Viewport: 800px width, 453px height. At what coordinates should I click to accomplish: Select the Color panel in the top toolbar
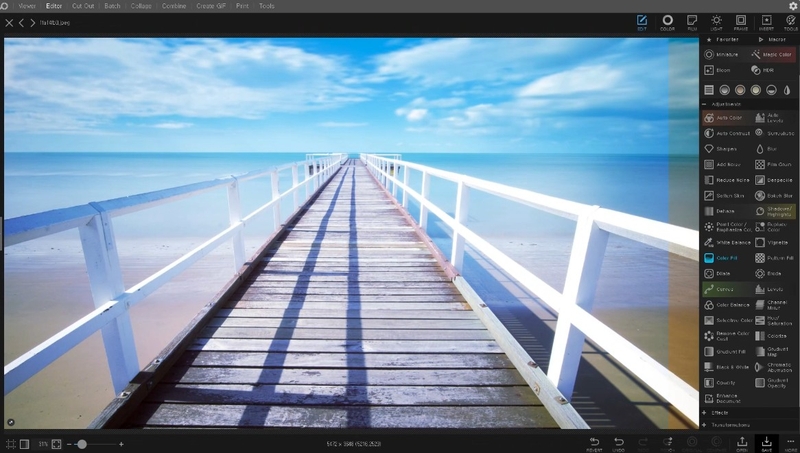coord(667,22)
